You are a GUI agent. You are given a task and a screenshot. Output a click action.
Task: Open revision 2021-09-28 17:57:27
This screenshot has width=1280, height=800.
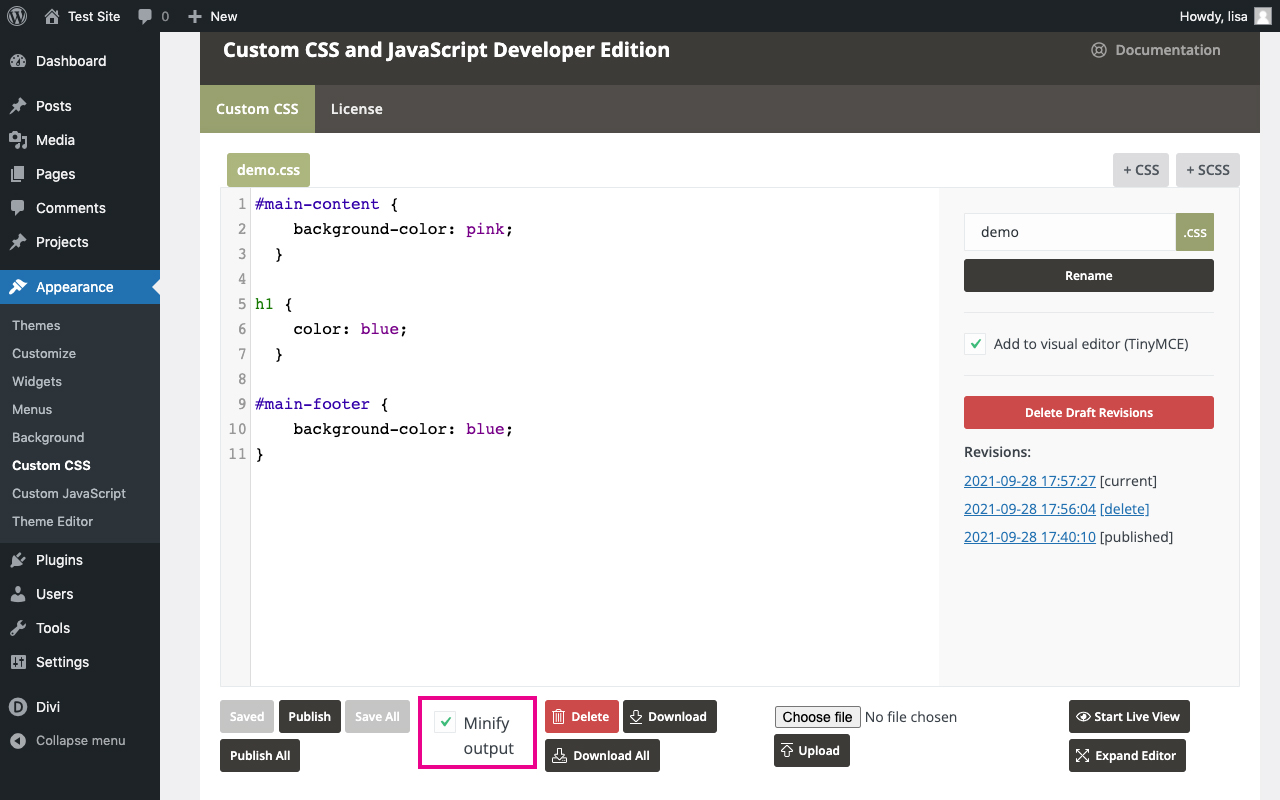[1030, 481]
